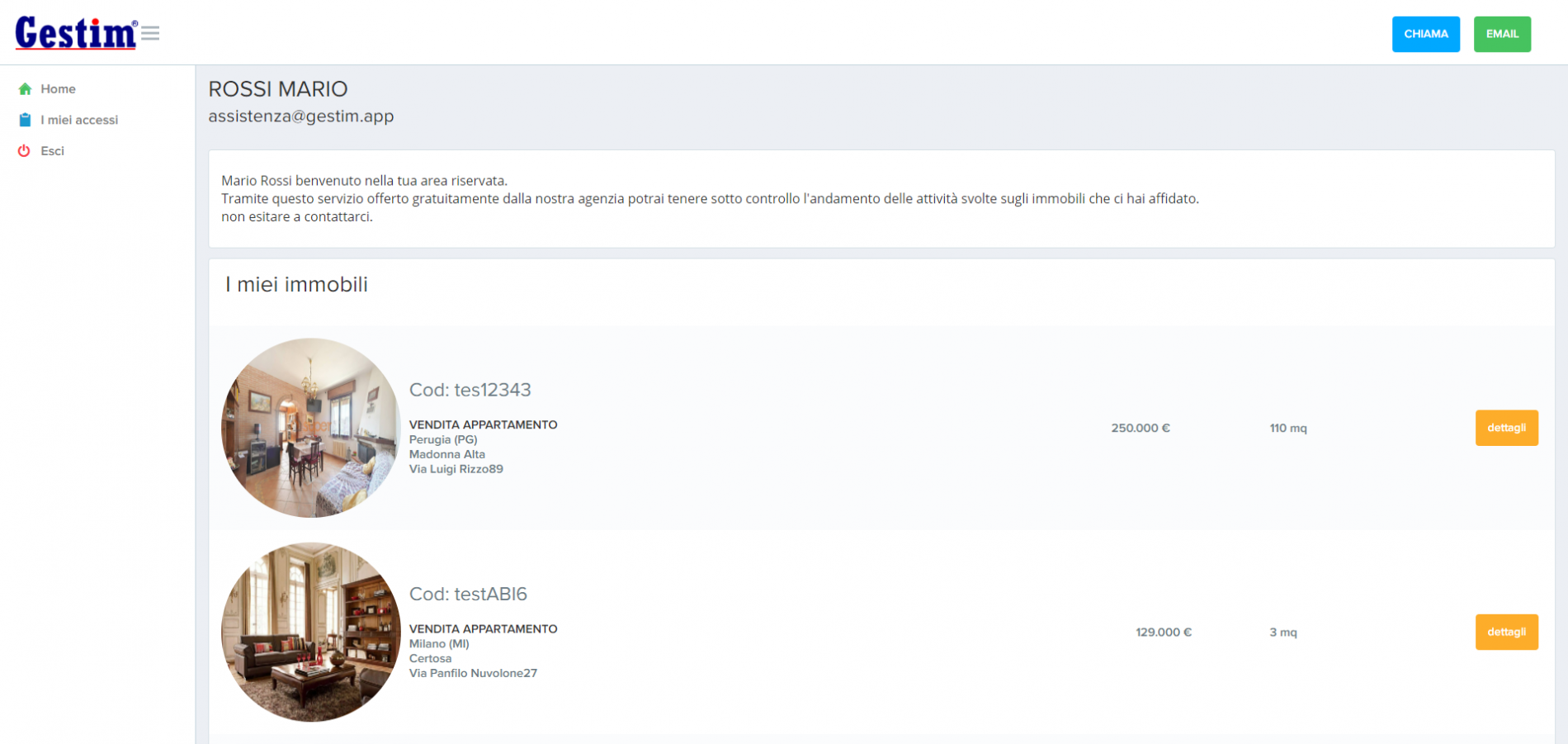Click the Milano (MI) location text
1568x744 pixels.
pos(439,643)
